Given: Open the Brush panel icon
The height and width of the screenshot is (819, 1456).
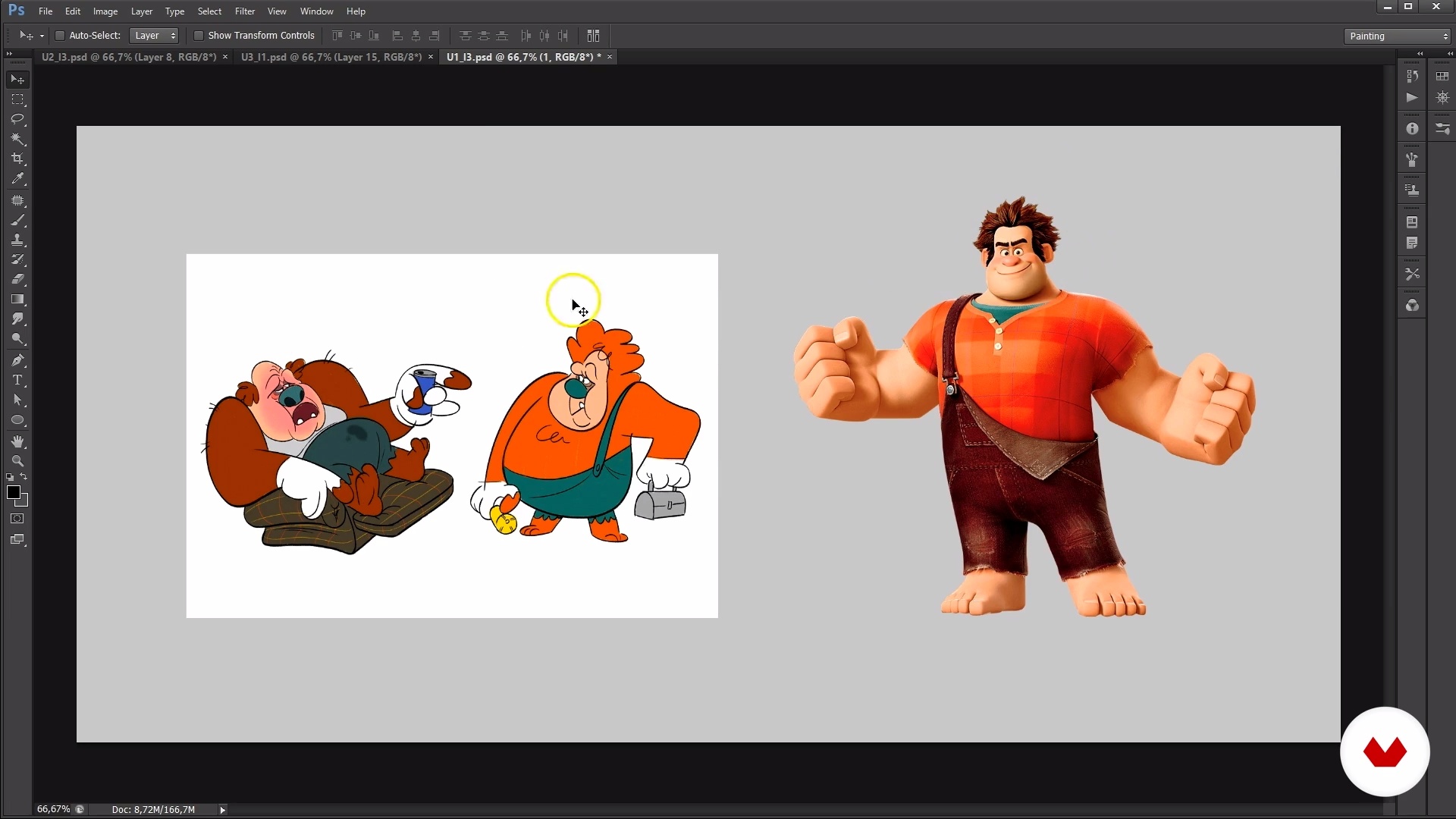Looking at the screenshot, I should point(1442,129).
